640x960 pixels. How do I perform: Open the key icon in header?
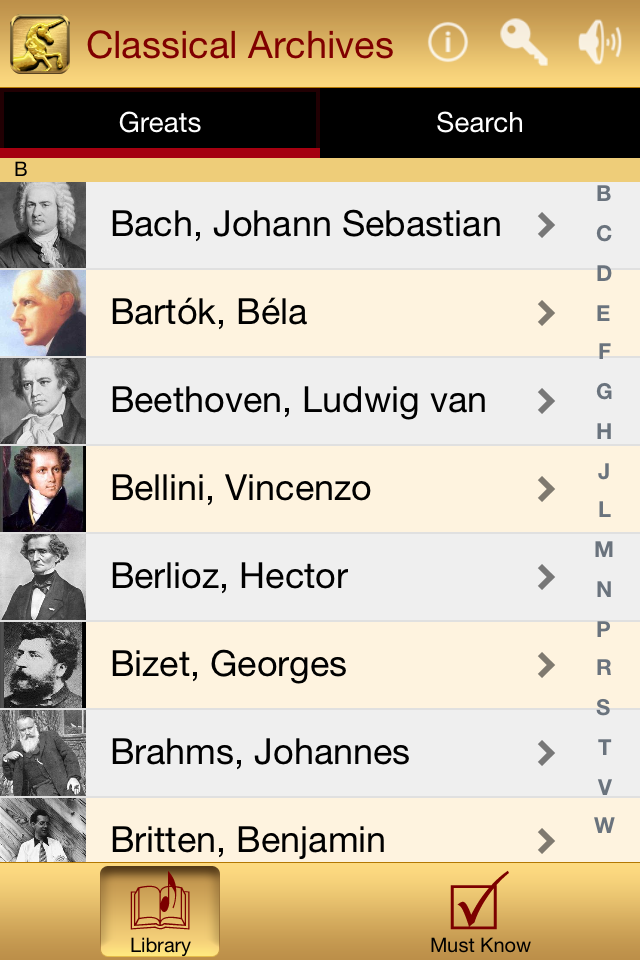click(524, 42)
